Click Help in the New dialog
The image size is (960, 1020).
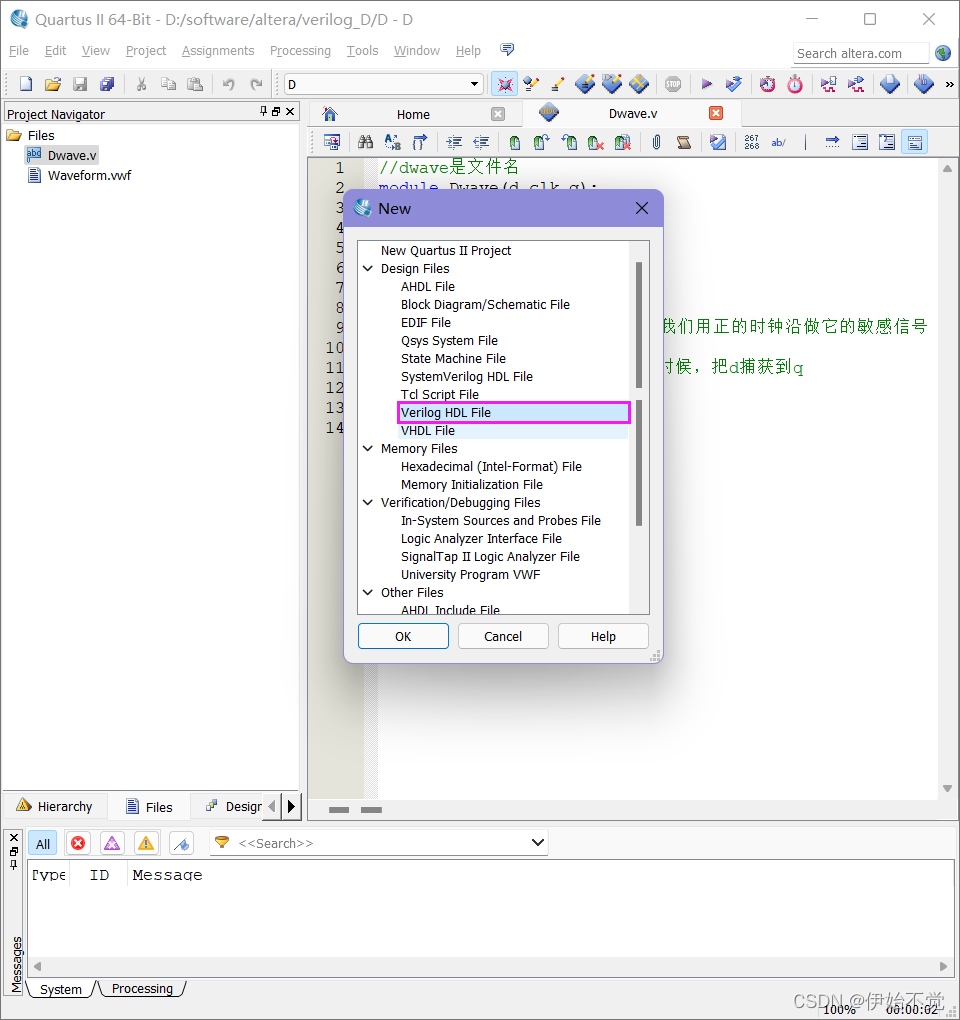coord(603,636)
